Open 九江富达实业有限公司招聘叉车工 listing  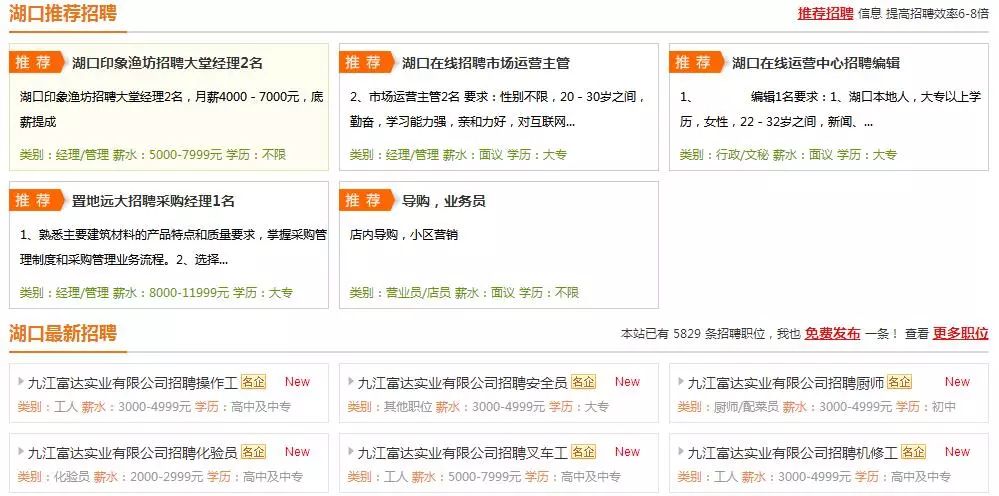click(462, 453)
